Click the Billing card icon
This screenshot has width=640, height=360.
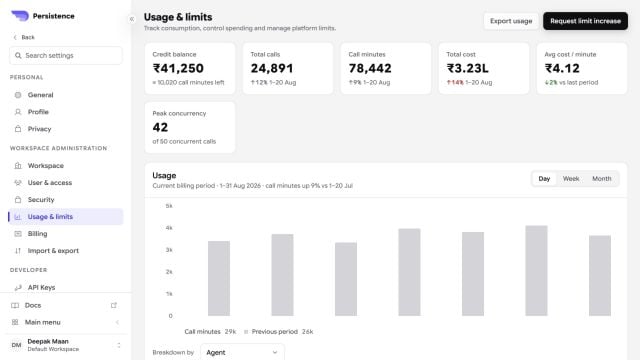[x=18, y=234]
